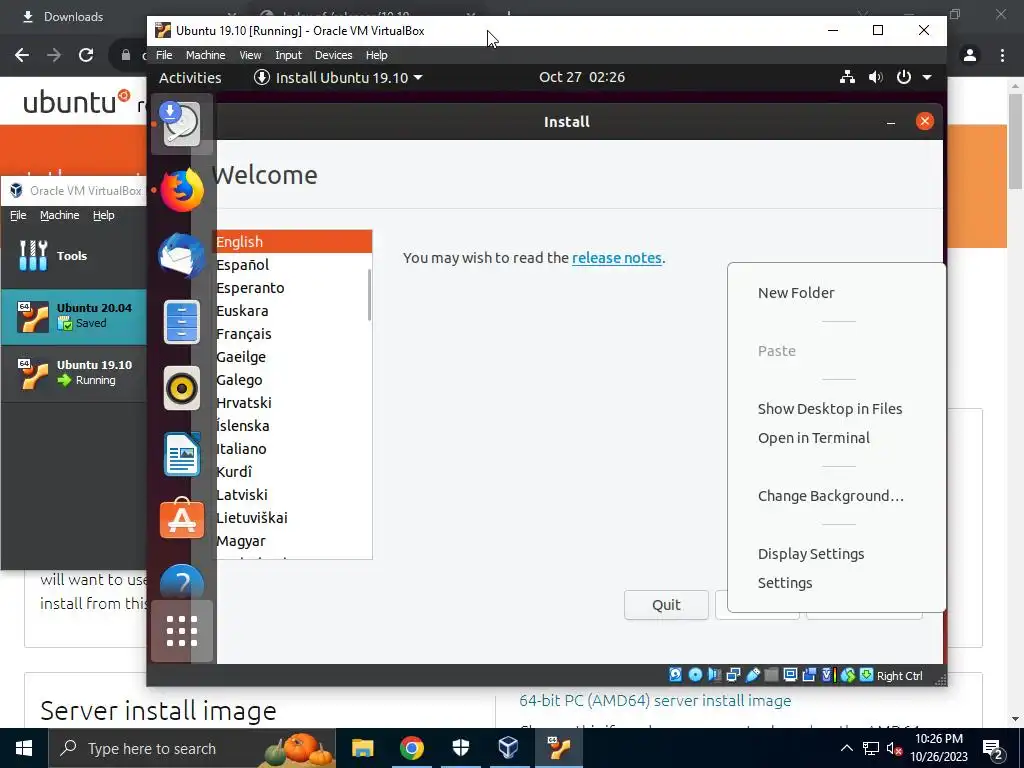The image size is (1024, 768).
Task: Open the VM window Input menu
Action: 288,55
